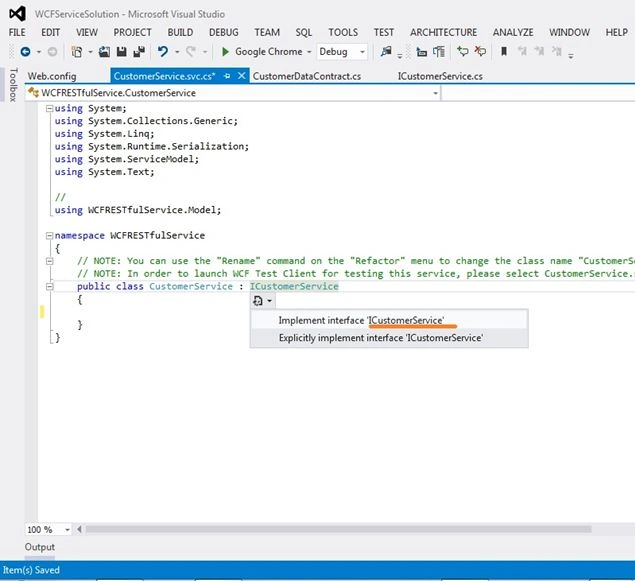
Task: Click the previous bookmark icon
Action: tap(522, 51)
